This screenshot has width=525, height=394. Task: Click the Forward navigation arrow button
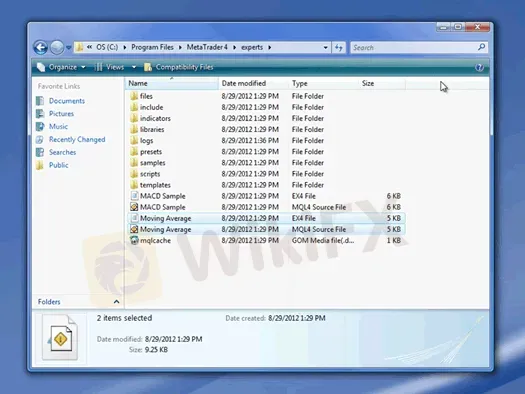click(x=57, y=48)
